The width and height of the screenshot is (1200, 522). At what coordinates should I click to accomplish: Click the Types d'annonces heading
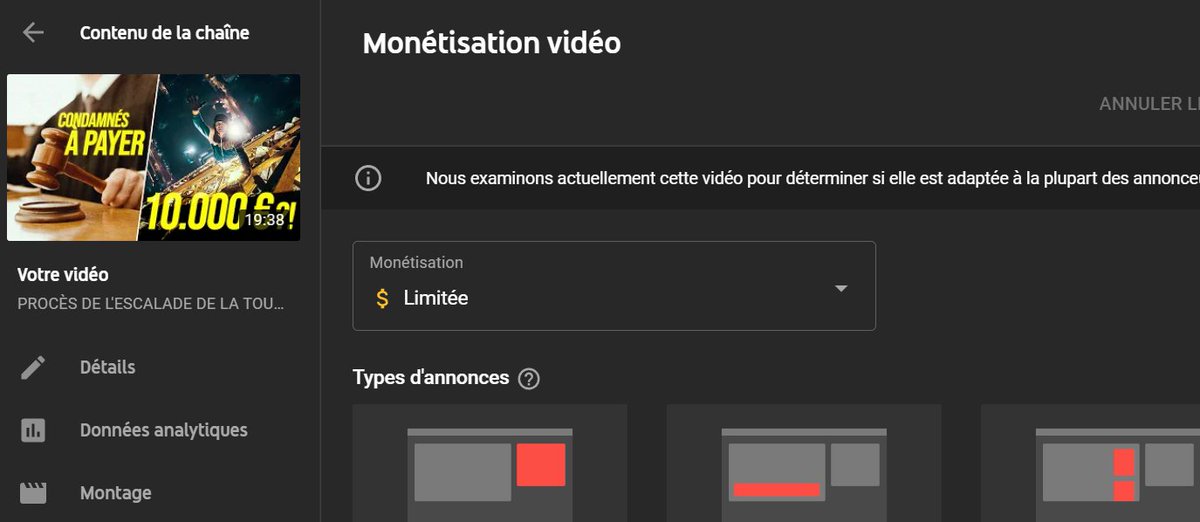pyautogui.click(x=431, y=378)
